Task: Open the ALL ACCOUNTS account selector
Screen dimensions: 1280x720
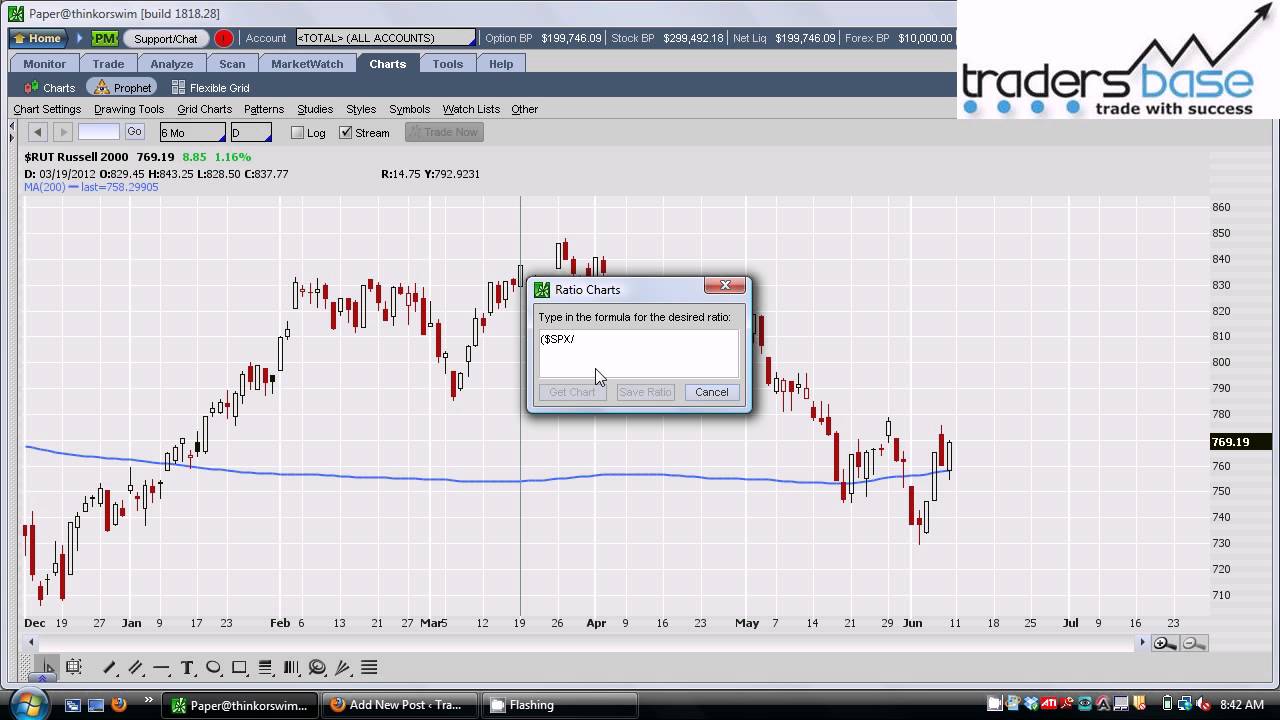Action: tap(385, 38)
